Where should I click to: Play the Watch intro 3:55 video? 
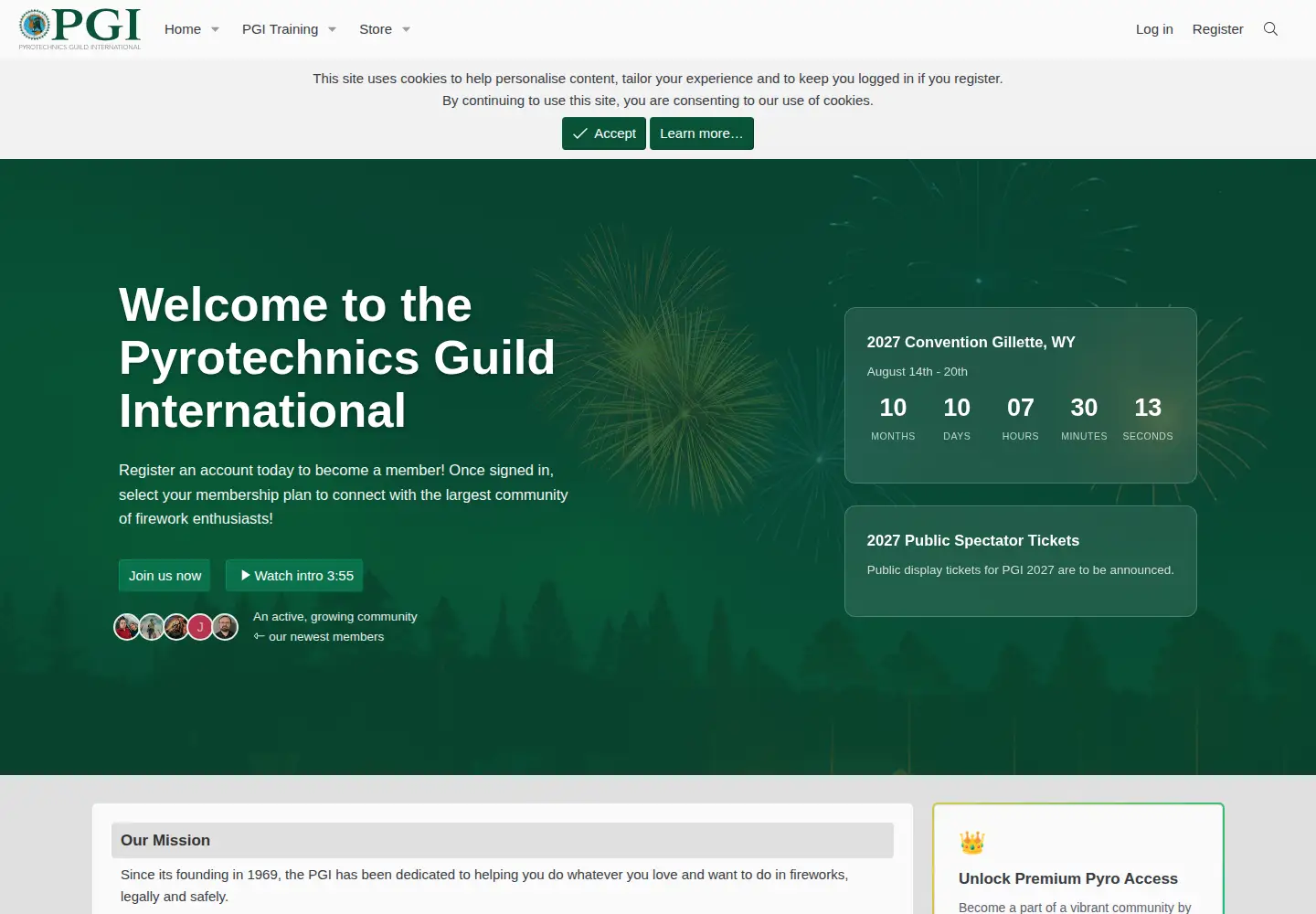pos(295,576)
